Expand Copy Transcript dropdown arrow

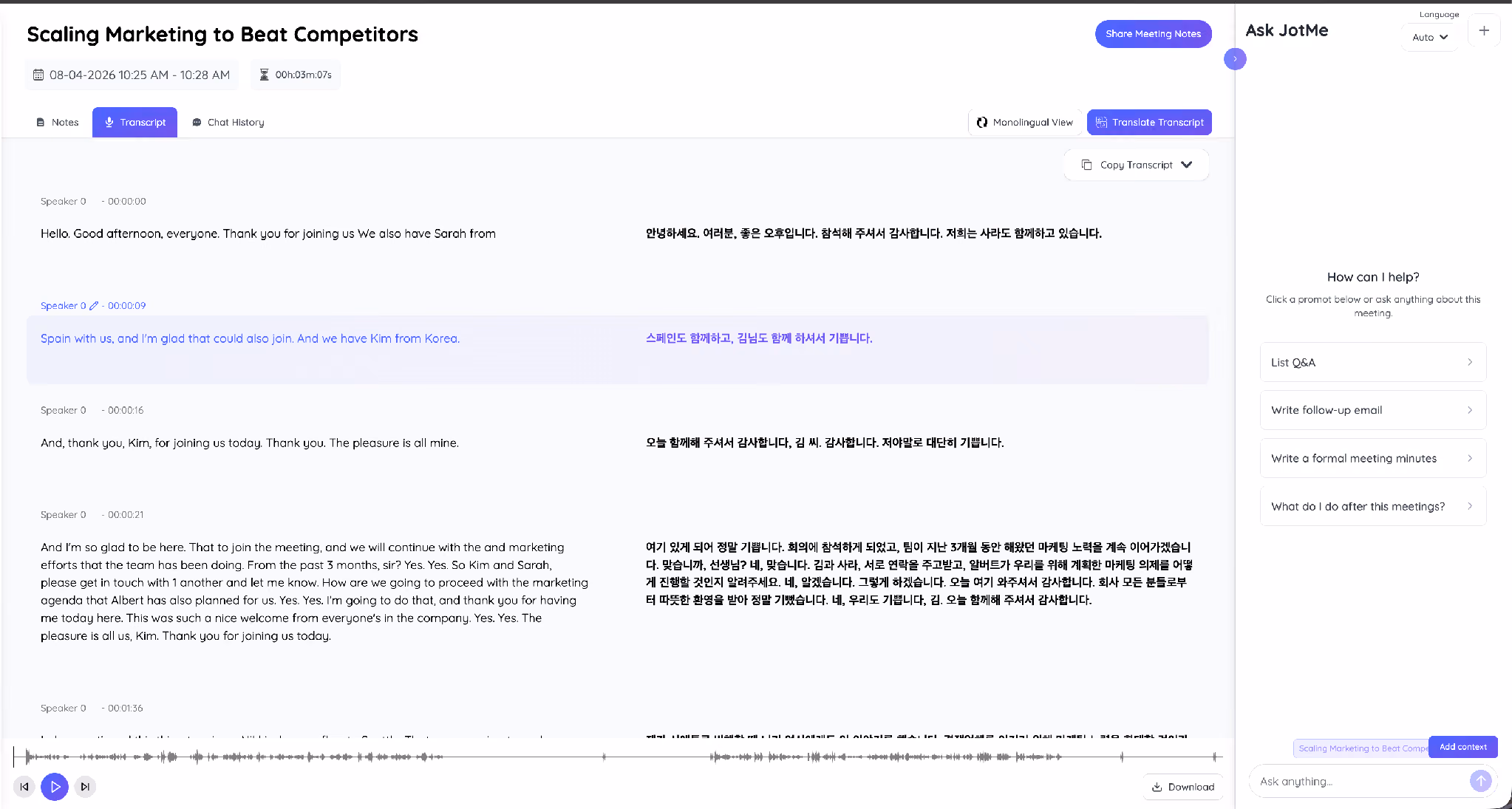pyautogui.click(x=1187, y=165)
